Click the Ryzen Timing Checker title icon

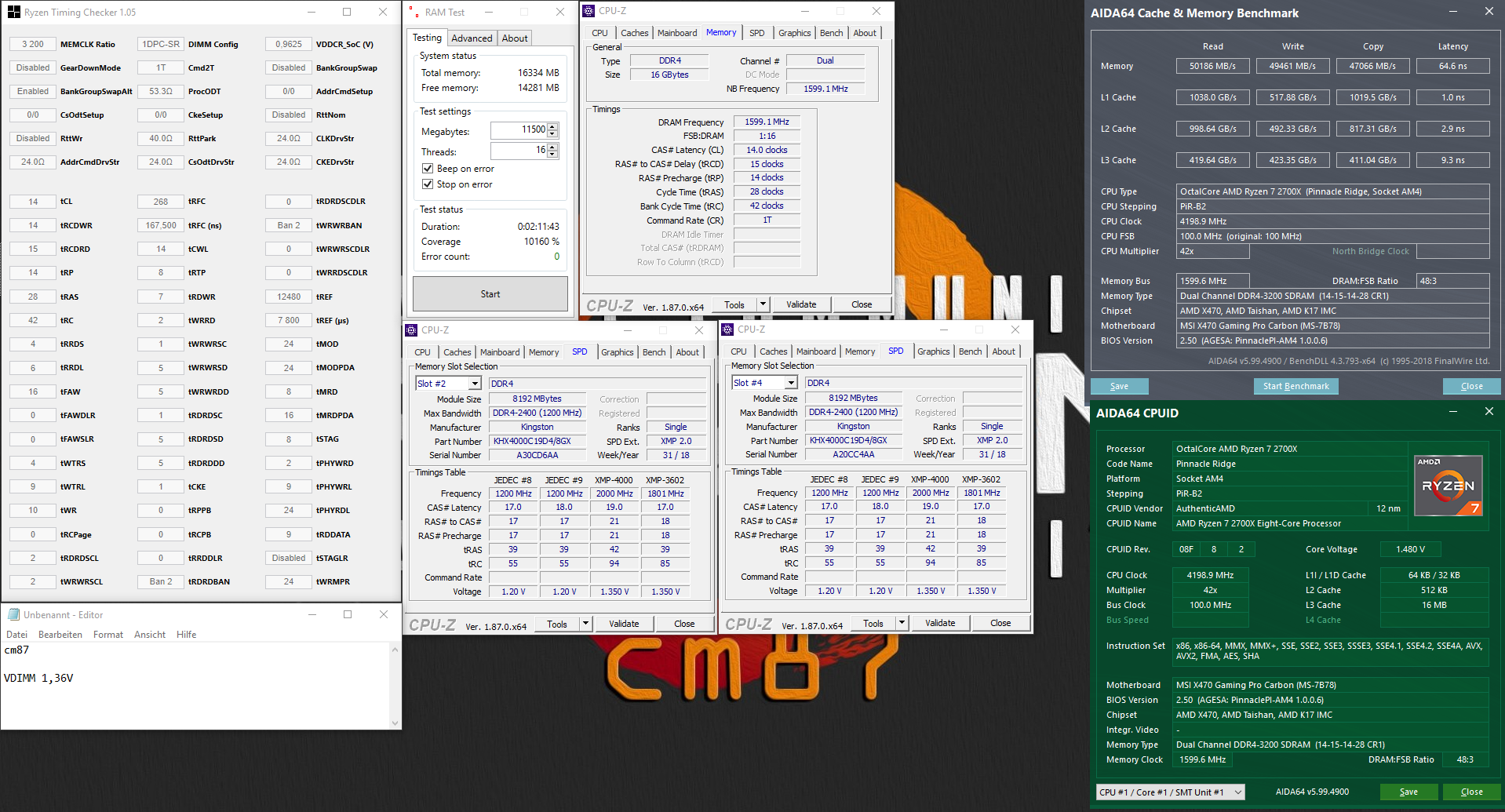coord(14,12)
